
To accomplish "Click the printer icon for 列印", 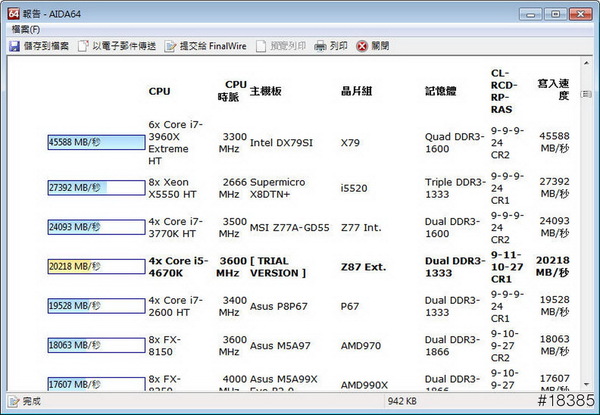I will 320,46.
